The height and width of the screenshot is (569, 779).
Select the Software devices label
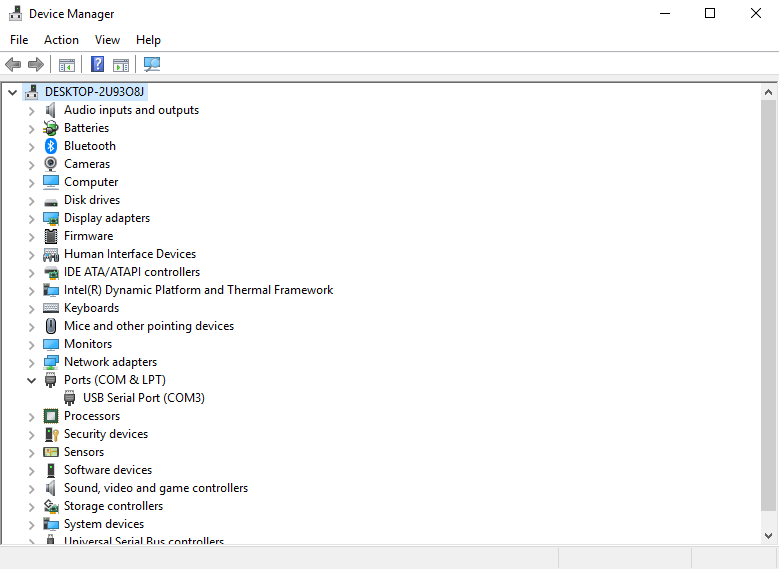click(x=108, y=470)
